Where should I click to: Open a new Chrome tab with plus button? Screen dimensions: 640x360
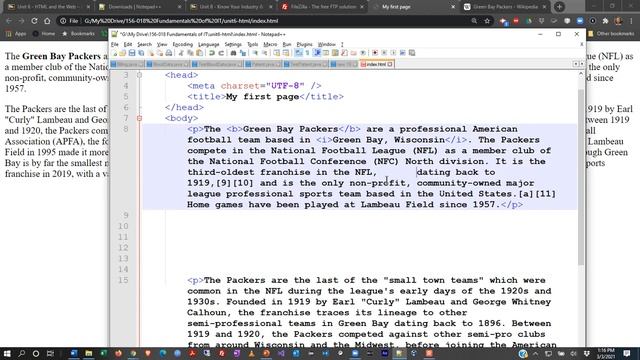click(x=559, y=7)
